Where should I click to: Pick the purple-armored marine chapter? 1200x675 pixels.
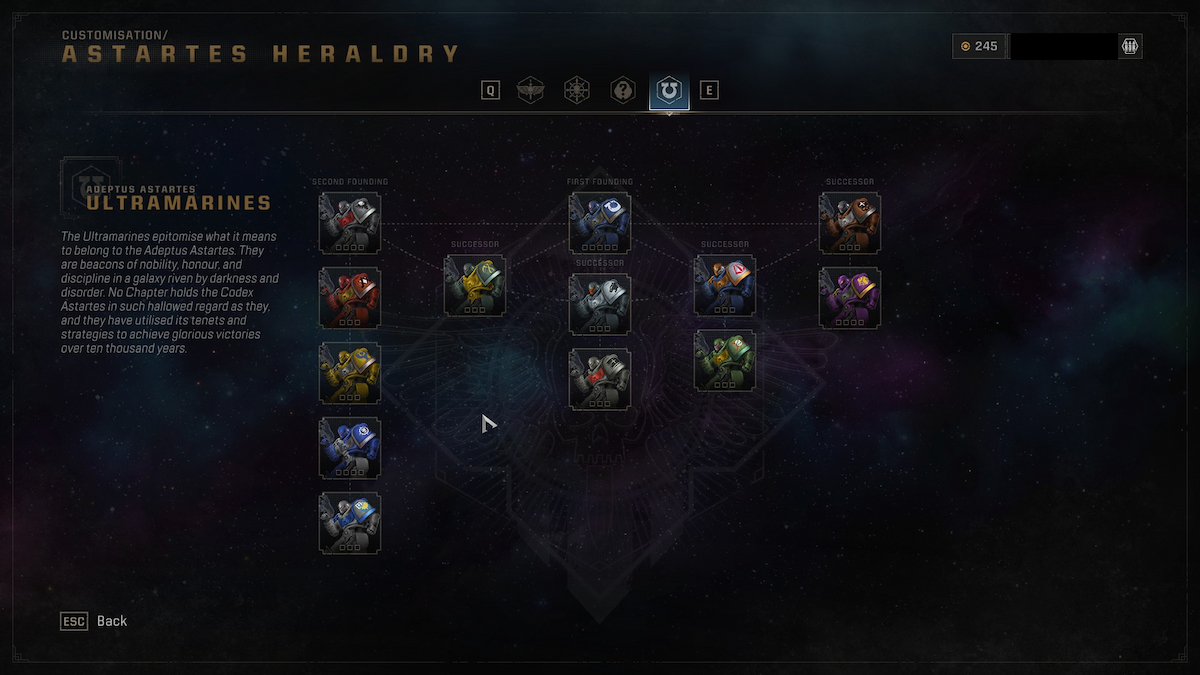click(850, 298)
